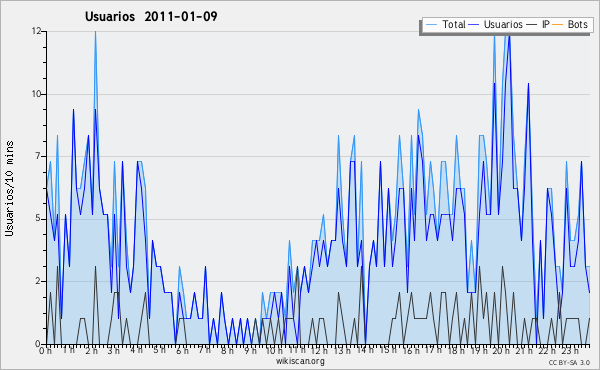Click the x-axis label '22 h'
The height and width of the screenshot is (370, 600).
point(547,351)
